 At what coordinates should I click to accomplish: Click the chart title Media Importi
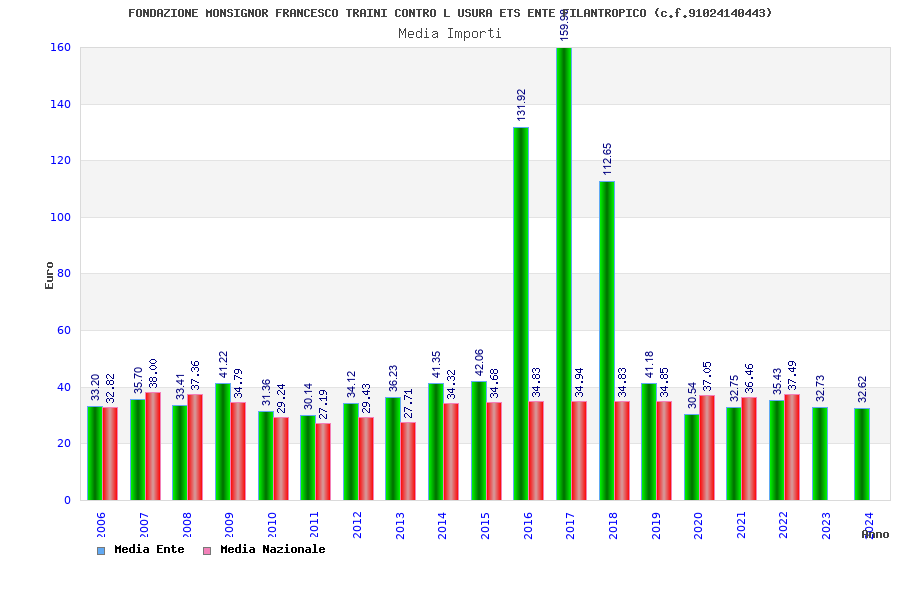tap(450, 33)
